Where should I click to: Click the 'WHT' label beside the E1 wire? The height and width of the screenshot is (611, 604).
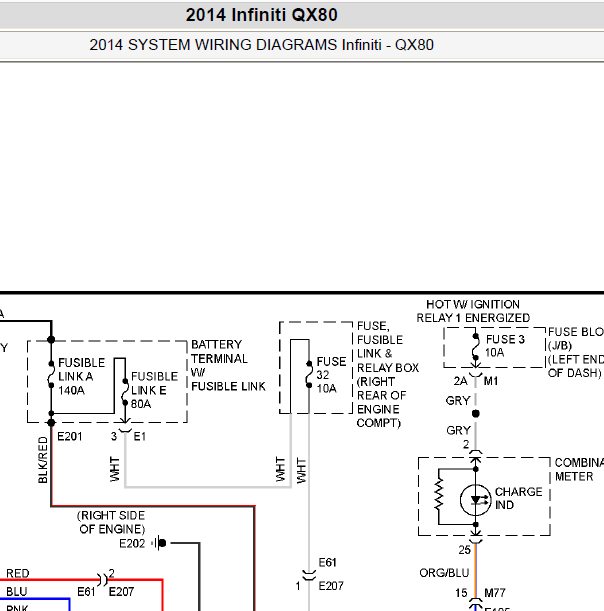[114, 470]
